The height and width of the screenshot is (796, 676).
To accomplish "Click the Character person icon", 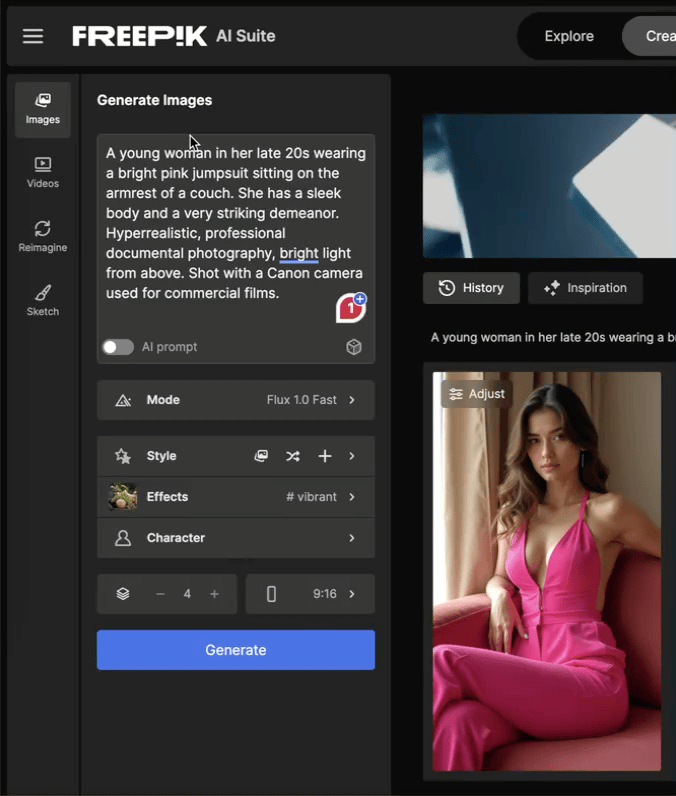I will 123,538.
